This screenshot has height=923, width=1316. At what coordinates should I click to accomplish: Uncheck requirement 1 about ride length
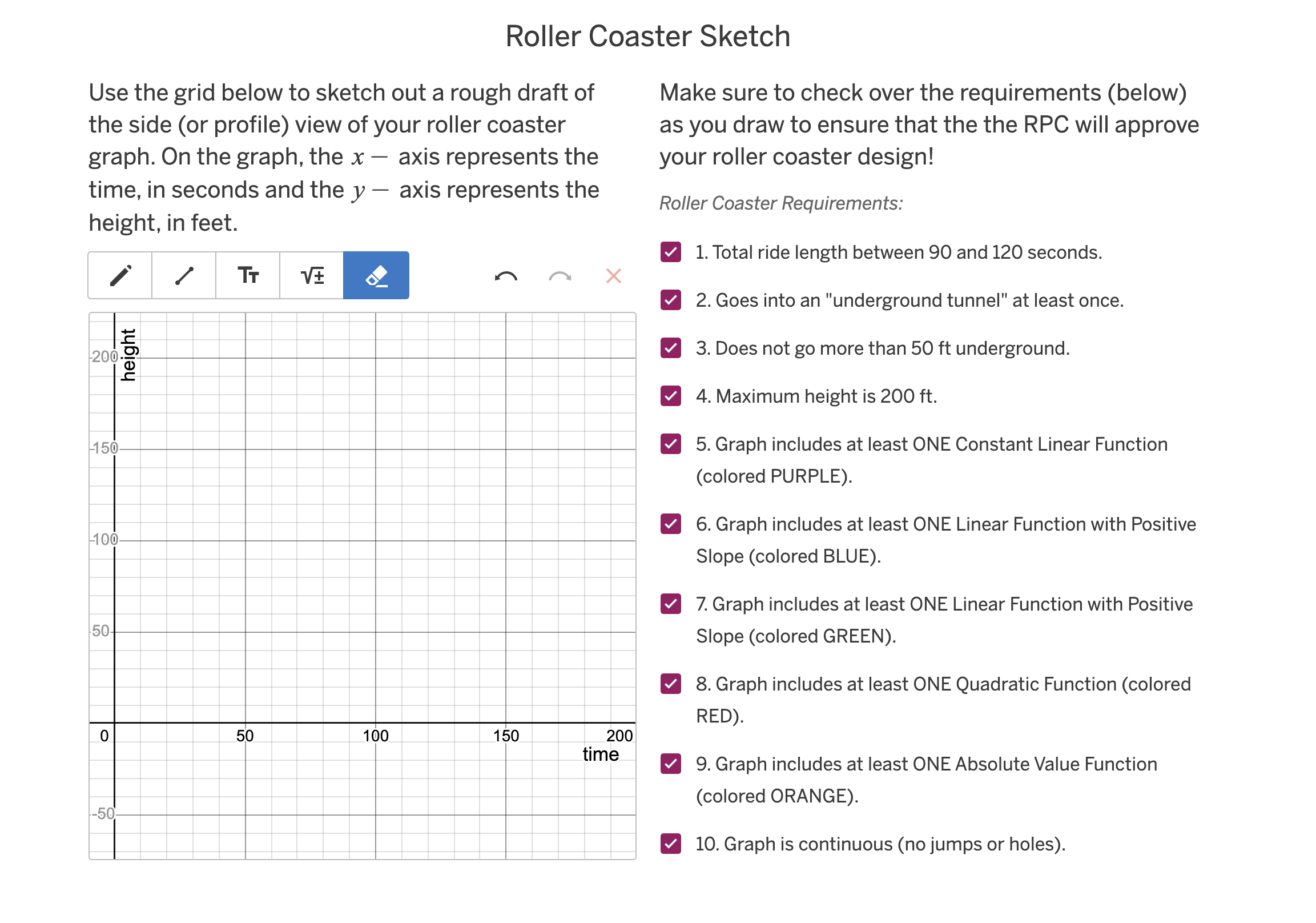coord(671,252)
